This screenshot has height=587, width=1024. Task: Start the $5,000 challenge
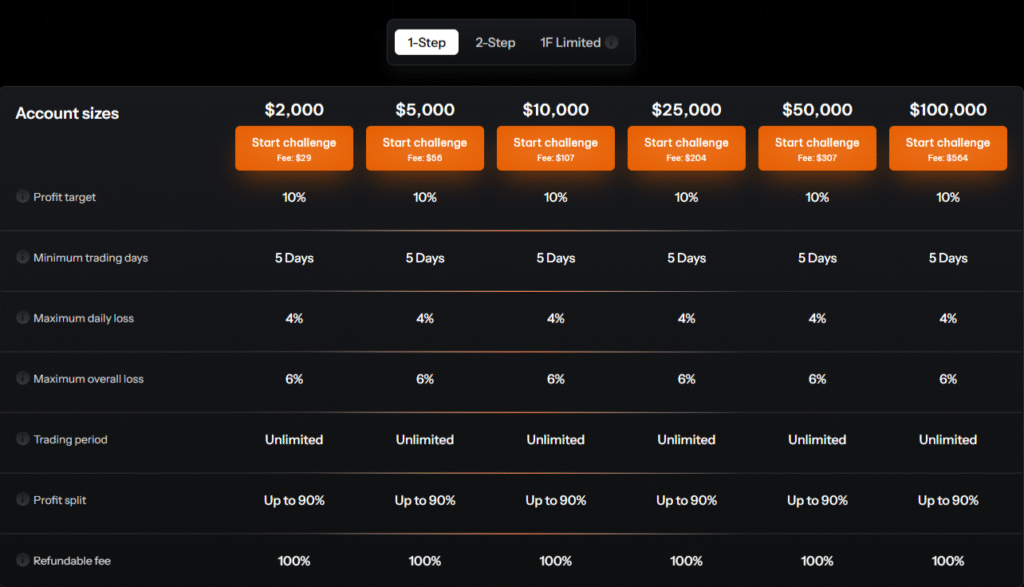(424, 148)
